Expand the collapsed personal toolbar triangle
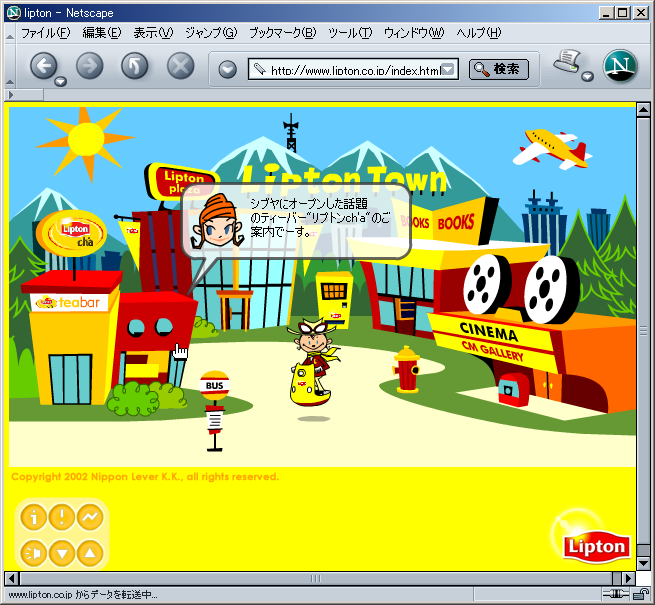 [11, 95]
